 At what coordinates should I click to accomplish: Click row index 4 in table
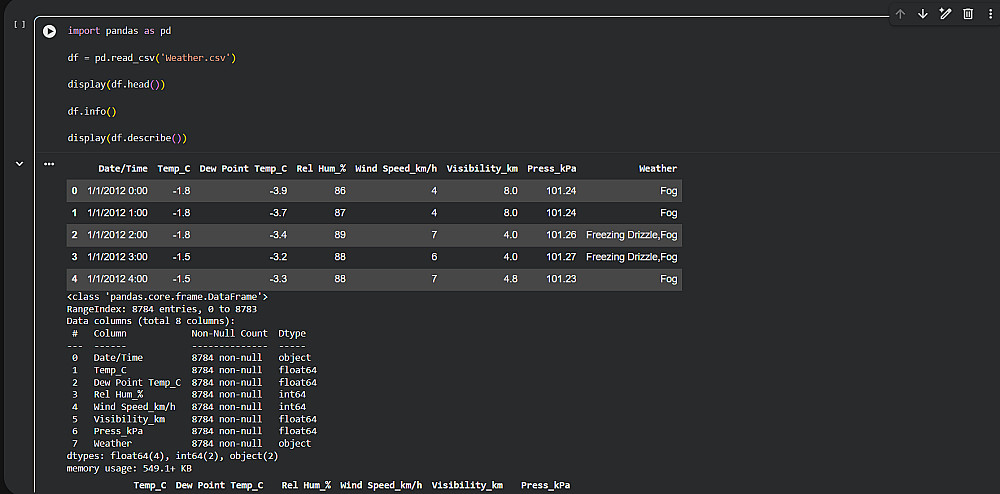74,279
